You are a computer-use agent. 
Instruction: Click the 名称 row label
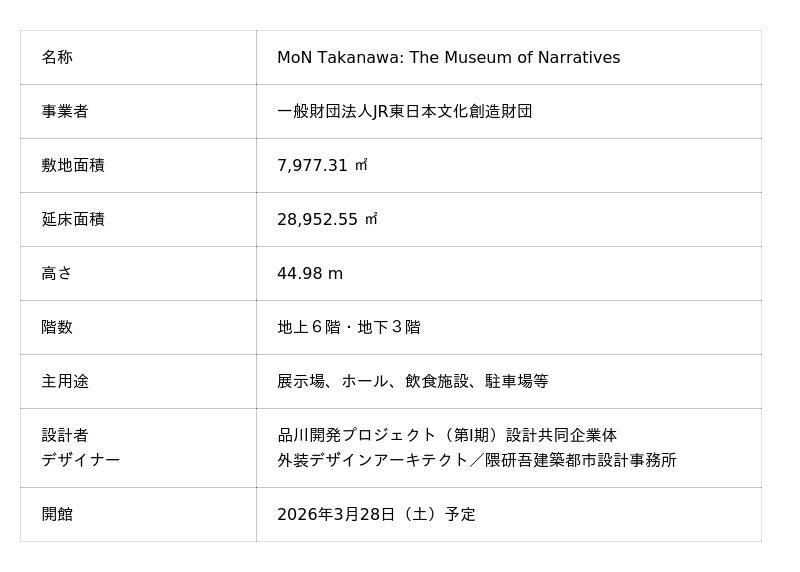coord(57,58)
